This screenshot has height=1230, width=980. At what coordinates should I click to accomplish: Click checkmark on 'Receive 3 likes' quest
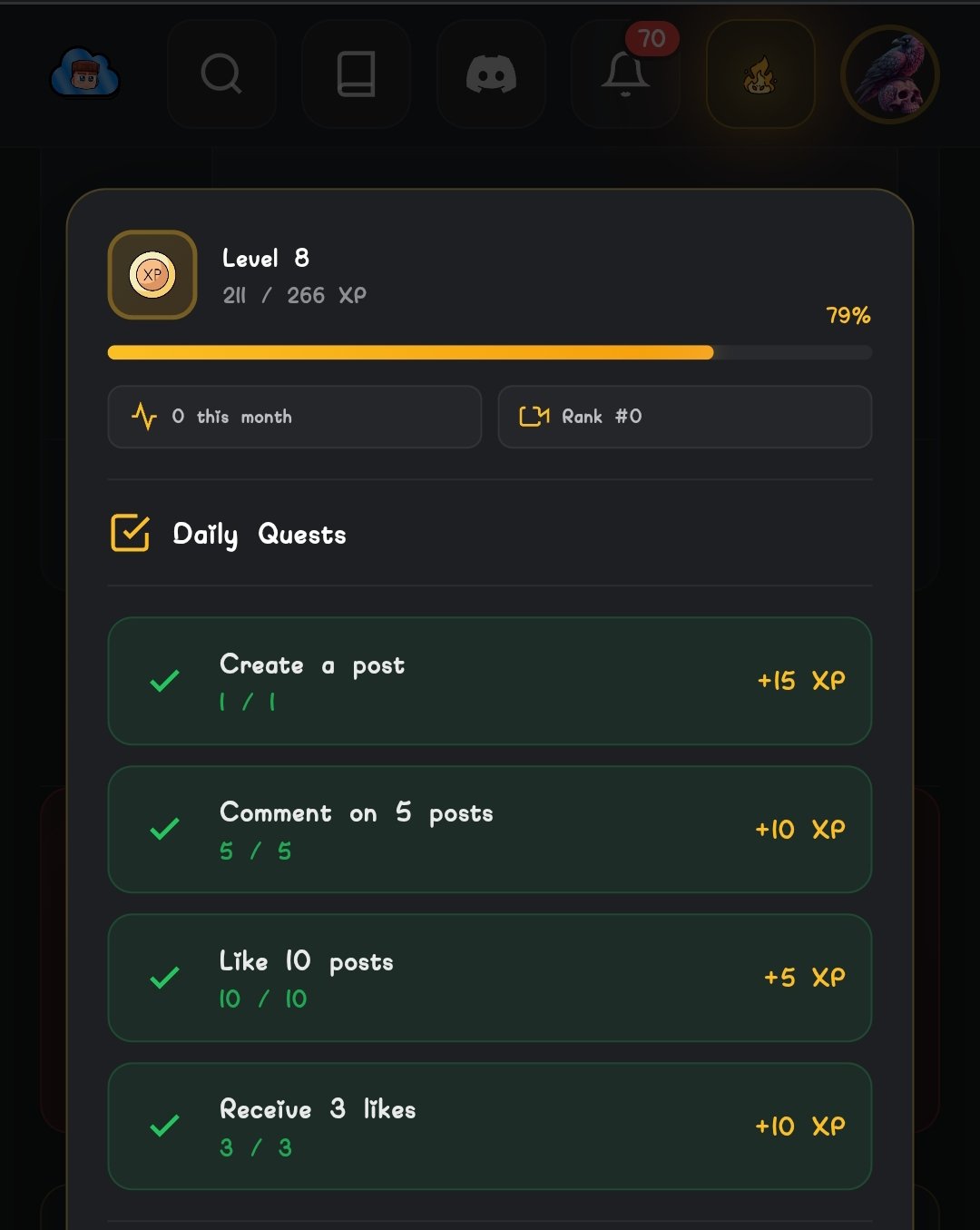(164, 1127)
